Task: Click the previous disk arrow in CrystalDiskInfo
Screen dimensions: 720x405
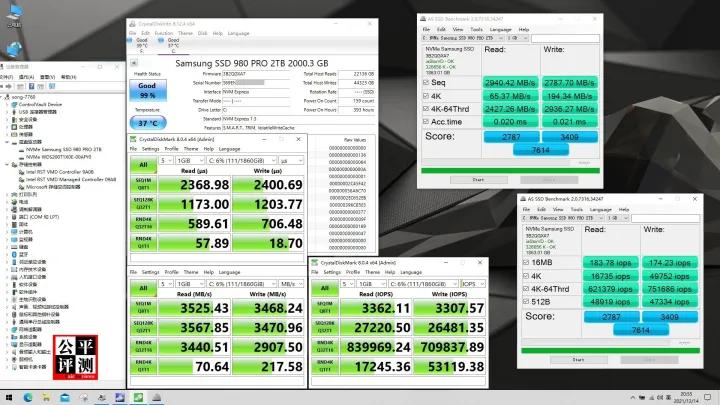Action: [134, 63]
